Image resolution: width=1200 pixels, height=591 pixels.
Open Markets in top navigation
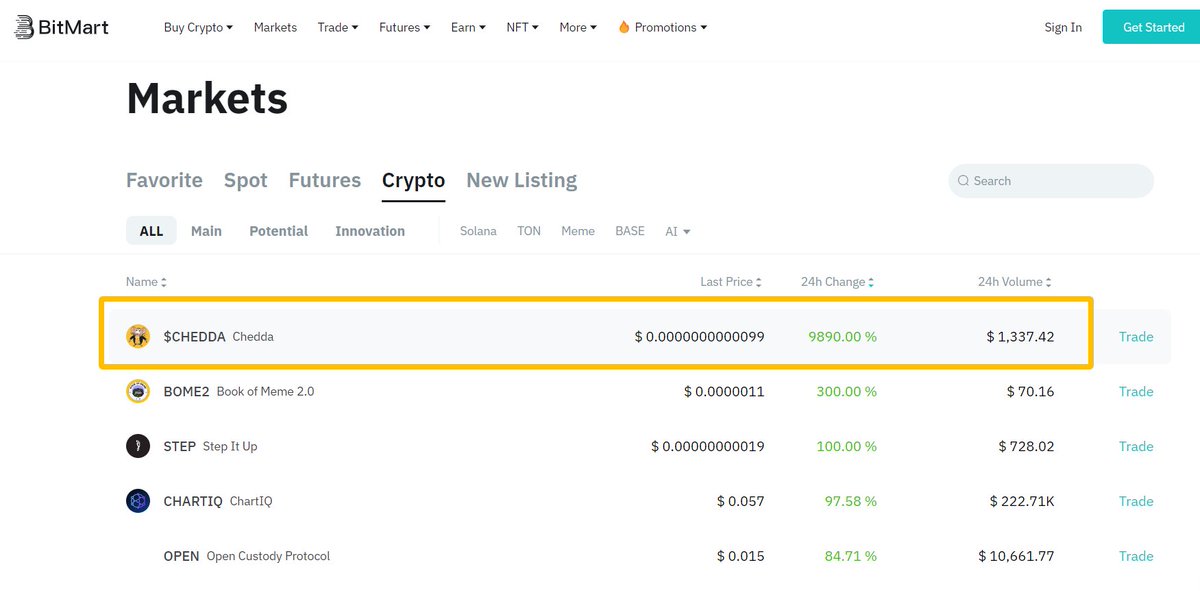tap(275, 27)
